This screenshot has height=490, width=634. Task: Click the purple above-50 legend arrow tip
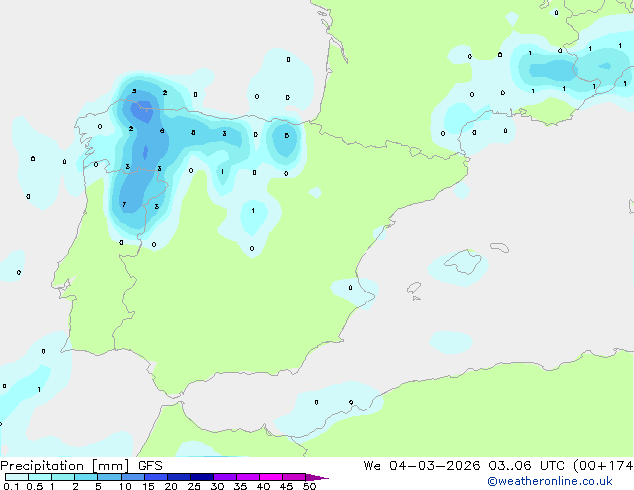[317, 477]
